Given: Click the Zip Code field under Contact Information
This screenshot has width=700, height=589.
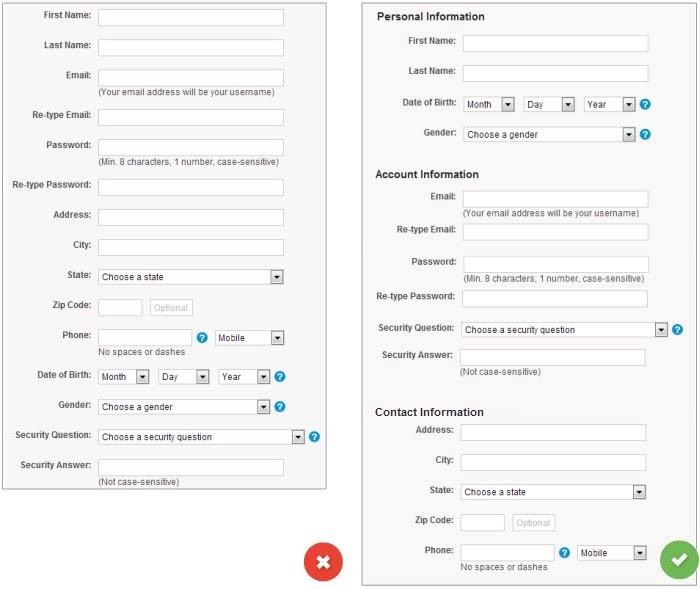Looking at the screenshot, I should [482, 522].
